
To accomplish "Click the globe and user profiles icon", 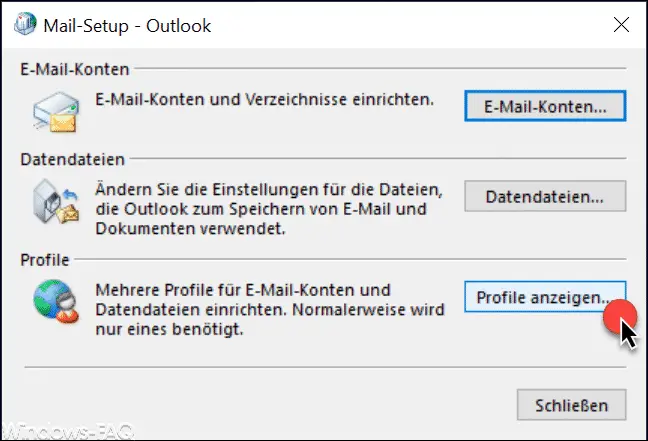I will tap(56, 301).
